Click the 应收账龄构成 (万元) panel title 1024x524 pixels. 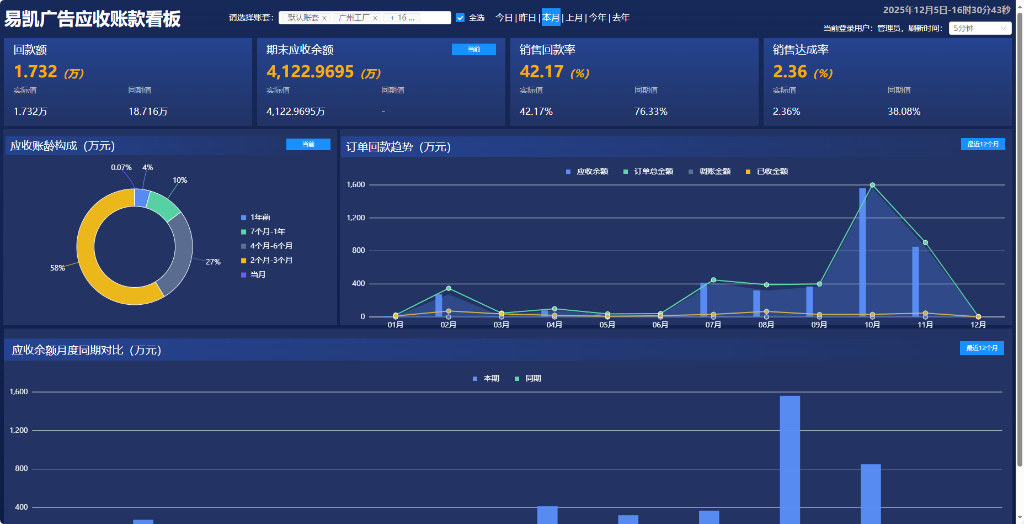(x=63, y=146)
